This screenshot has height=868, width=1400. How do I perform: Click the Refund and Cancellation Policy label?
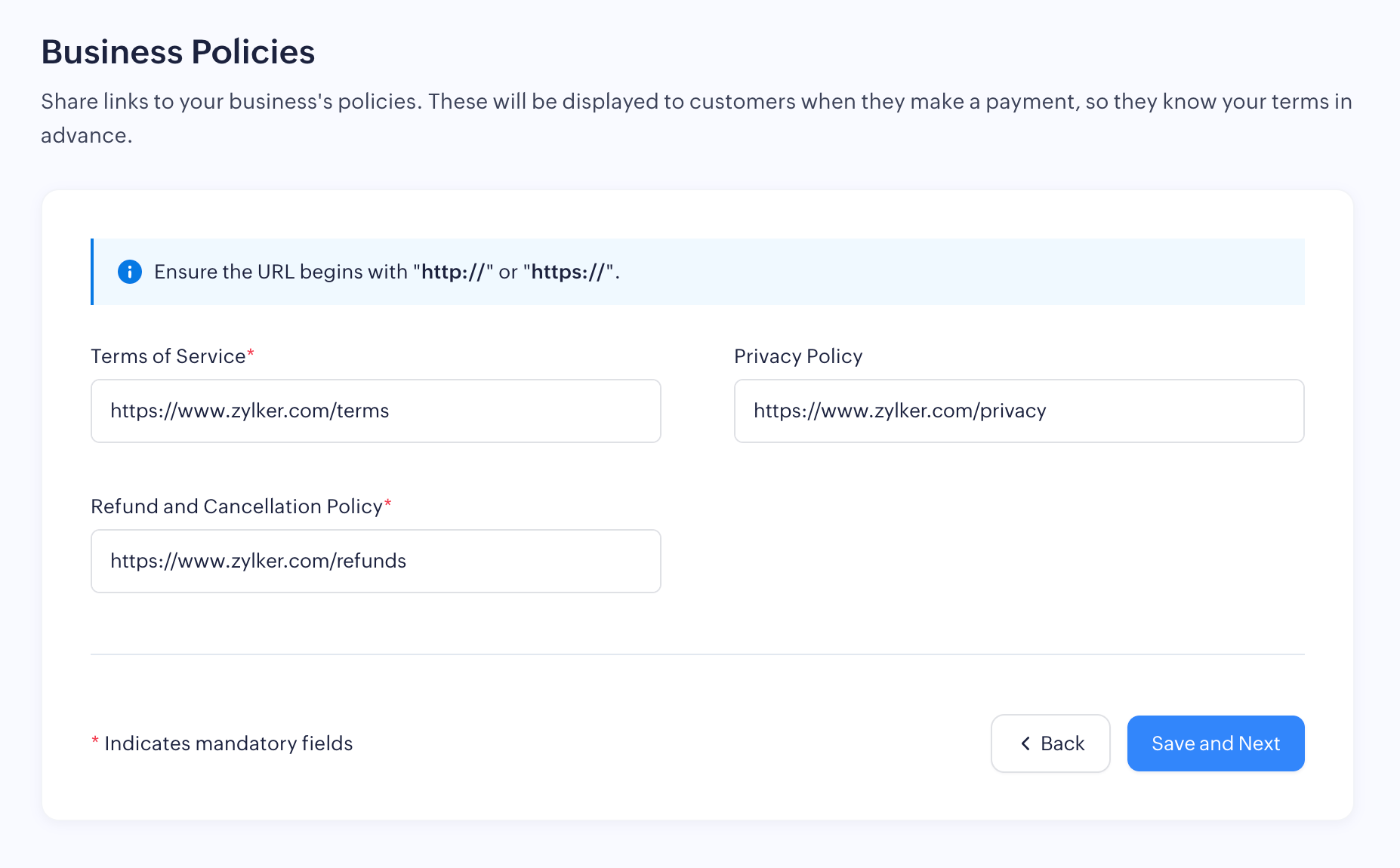point(236,506)
